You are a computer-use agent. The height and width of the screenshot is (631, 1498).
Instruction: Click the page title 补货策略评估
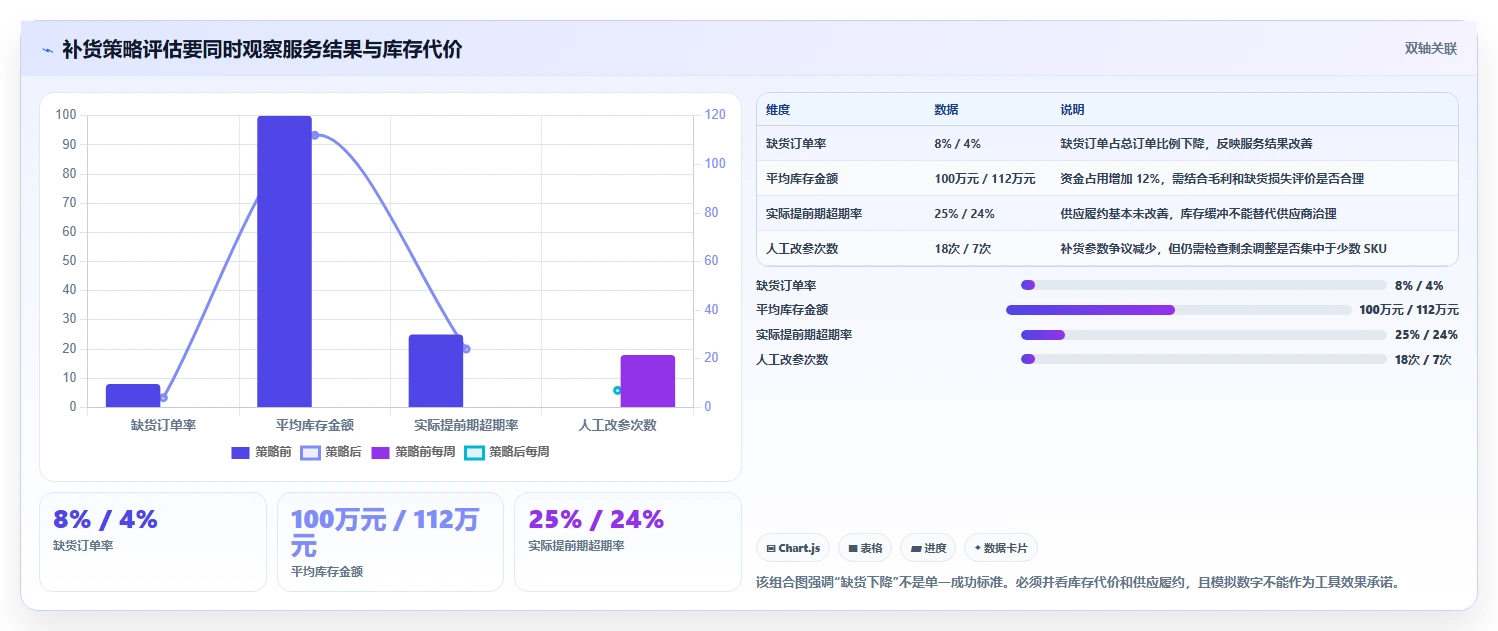point(262,50)
